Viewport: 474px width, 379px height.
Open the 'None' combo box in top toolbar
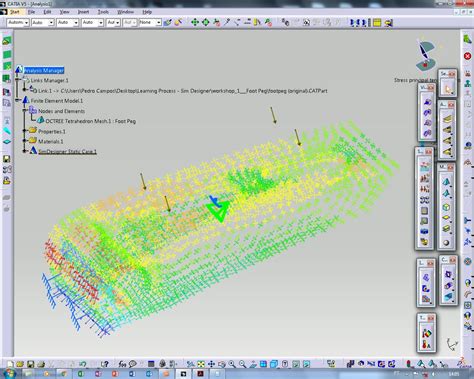coord(150,23)
